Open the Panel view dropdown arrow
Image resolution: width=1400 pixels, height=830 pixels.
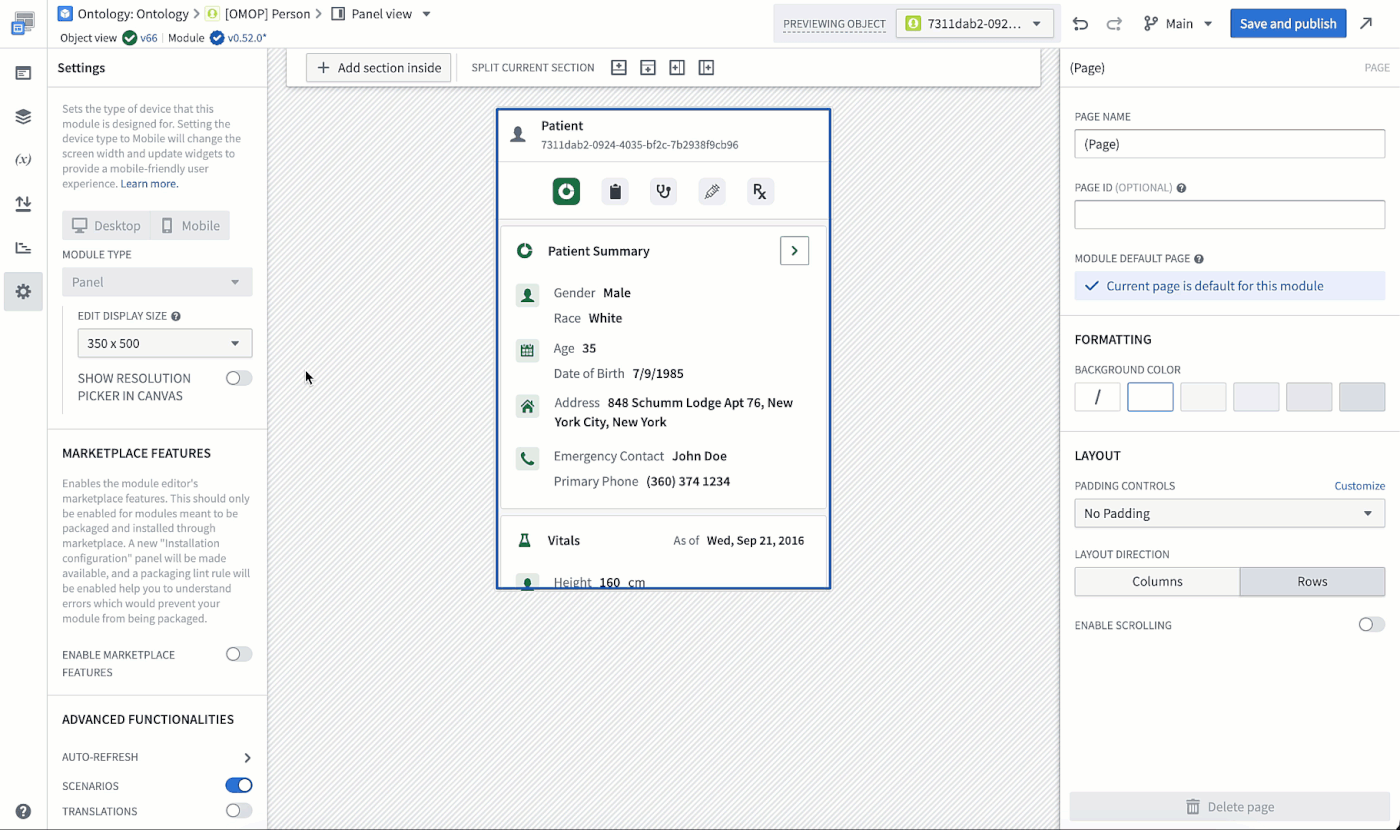pos(427,14)
